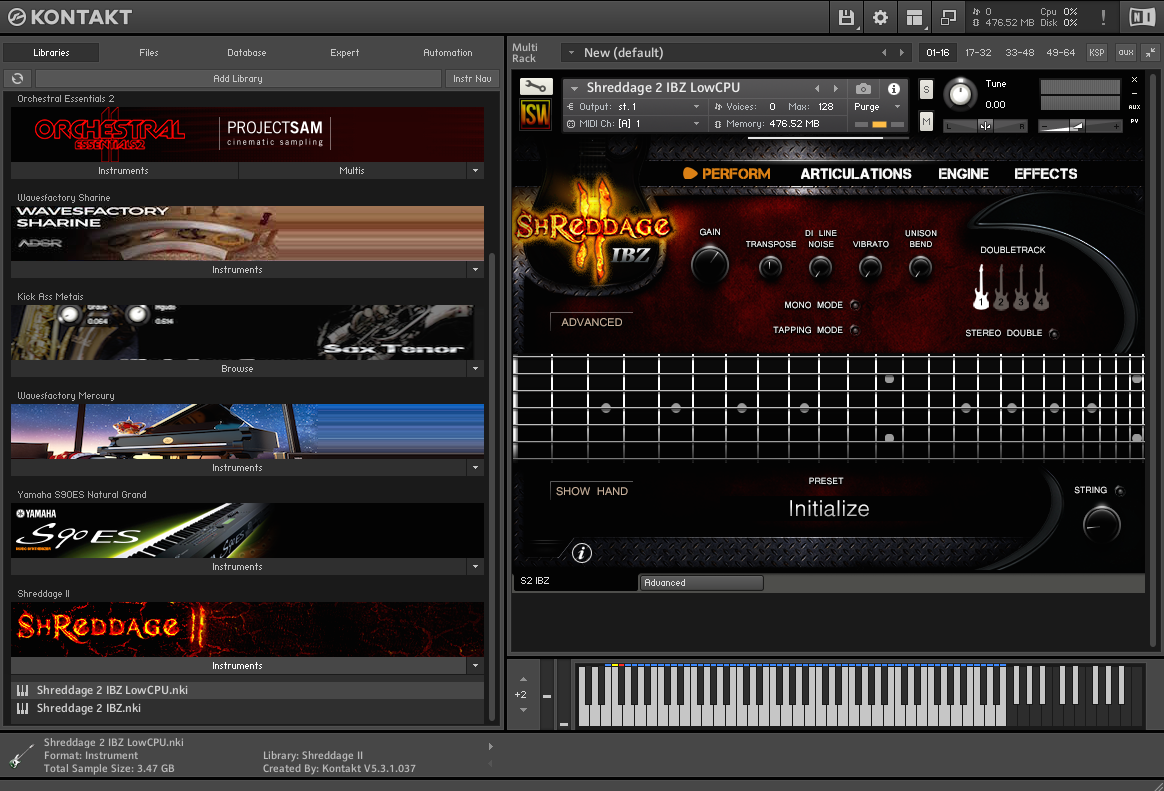Collapse rack to minimized size
Image resolution: width=1164 pixels, height=791 pixels.
pos(1150,53)
